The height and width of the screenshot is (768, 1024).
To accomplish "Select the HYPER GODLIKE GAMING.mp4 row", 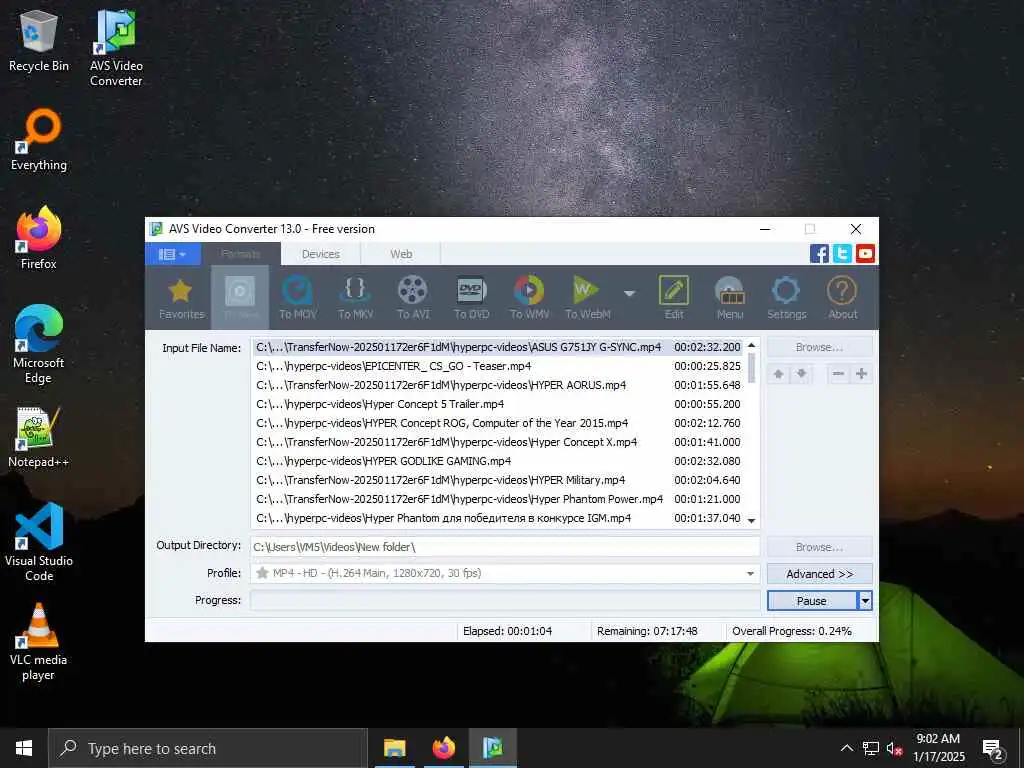I will pos(498,461).
